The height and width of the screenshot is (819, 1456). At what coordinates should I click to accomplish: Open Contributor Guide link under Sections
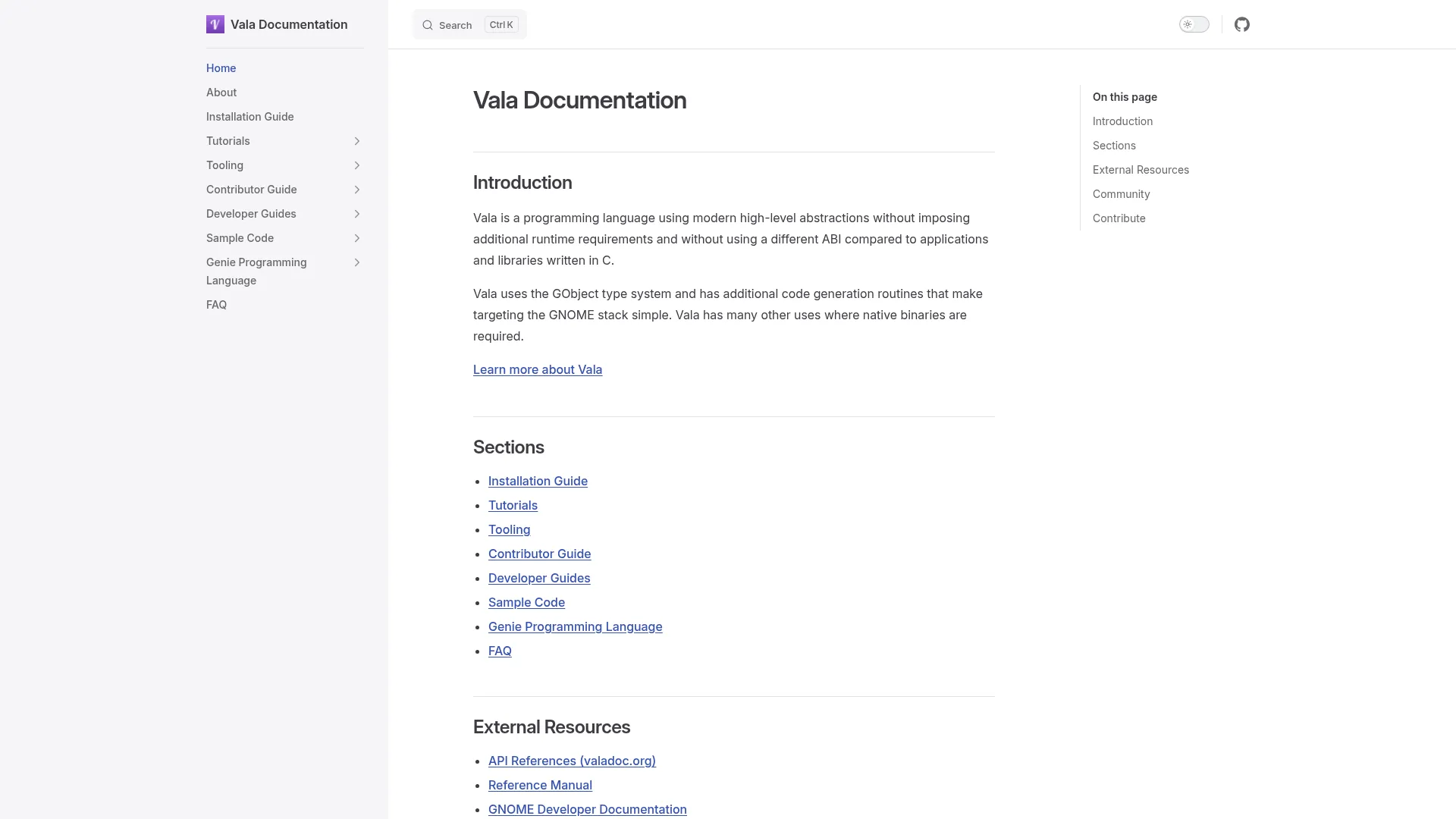point(539,554)
